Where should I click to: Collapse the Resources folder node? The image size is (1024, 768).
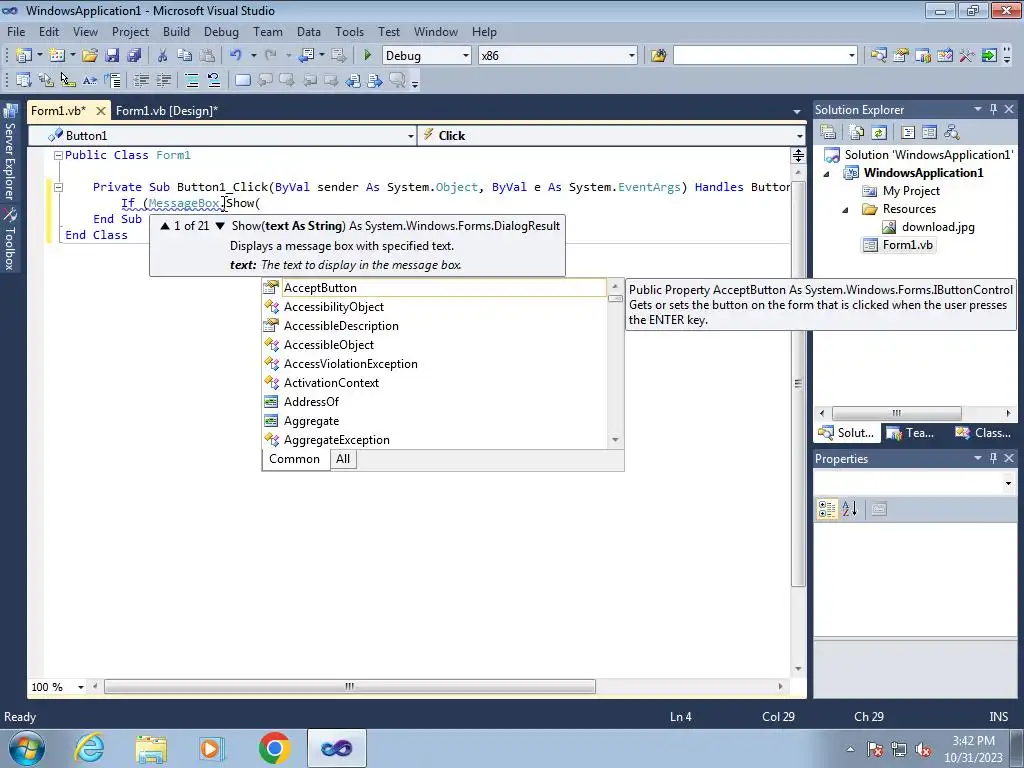(x=846, y=210)
